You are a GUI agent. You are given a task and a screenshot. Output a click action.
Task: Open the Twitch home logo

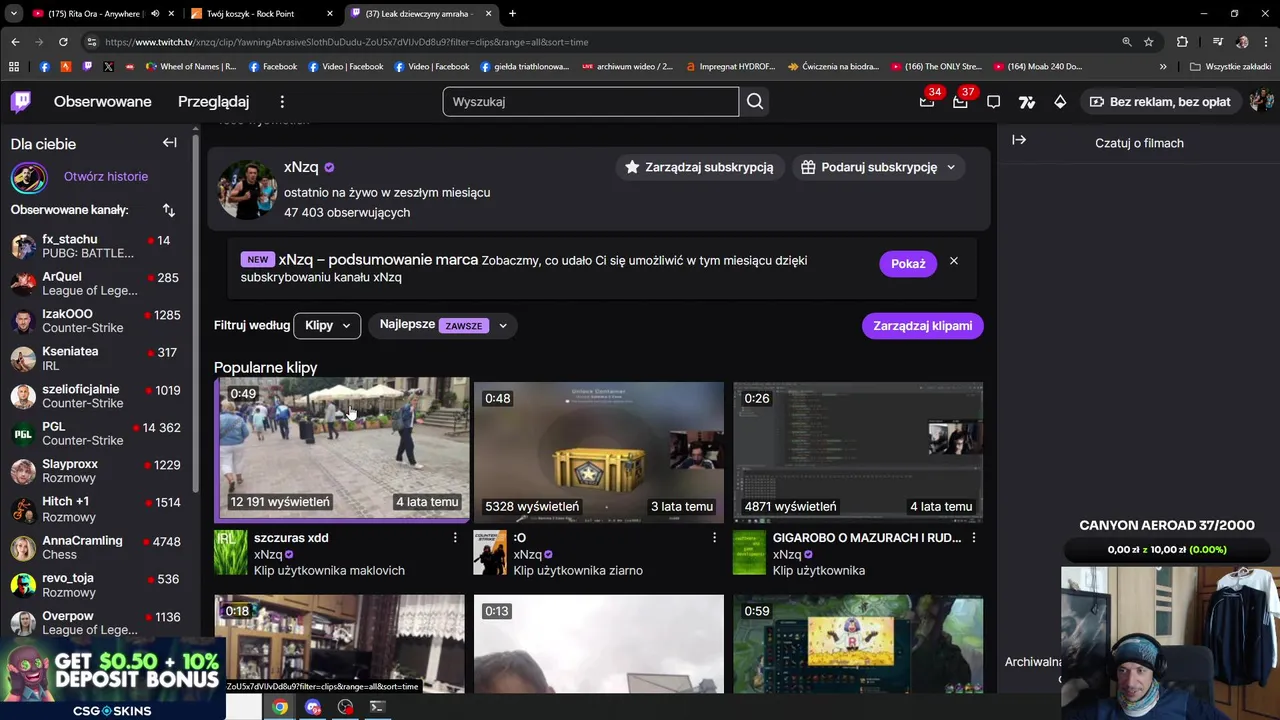21,102
